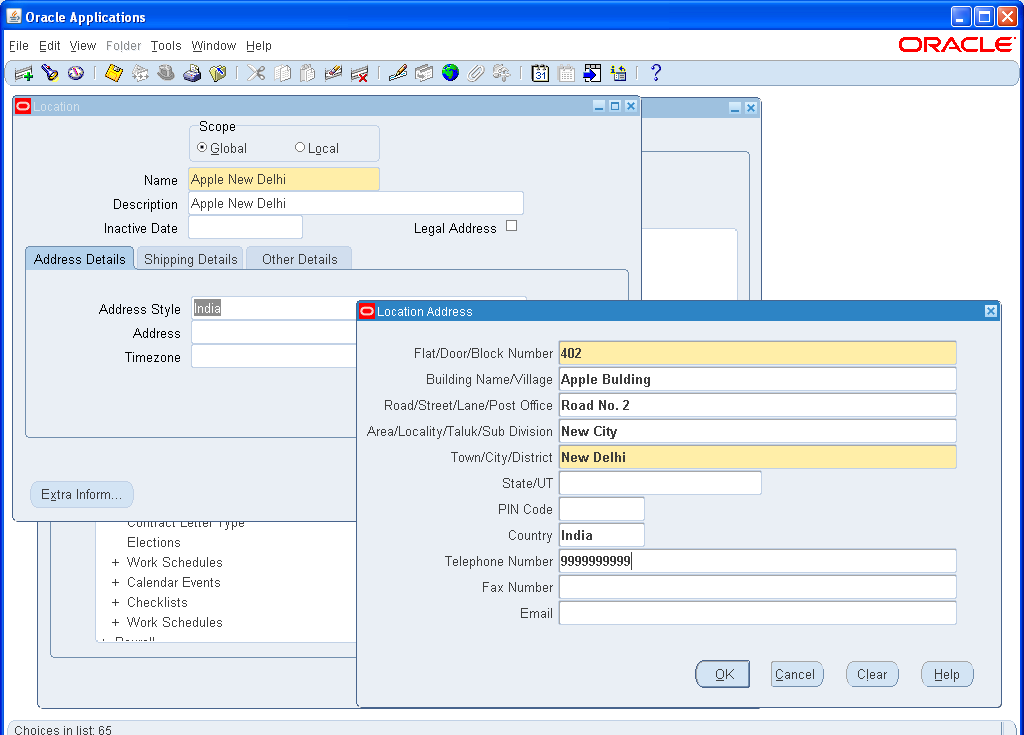This screenshot has height=735, width=1024.
Task: Click the Paste icon
Action: pos(307,72)
